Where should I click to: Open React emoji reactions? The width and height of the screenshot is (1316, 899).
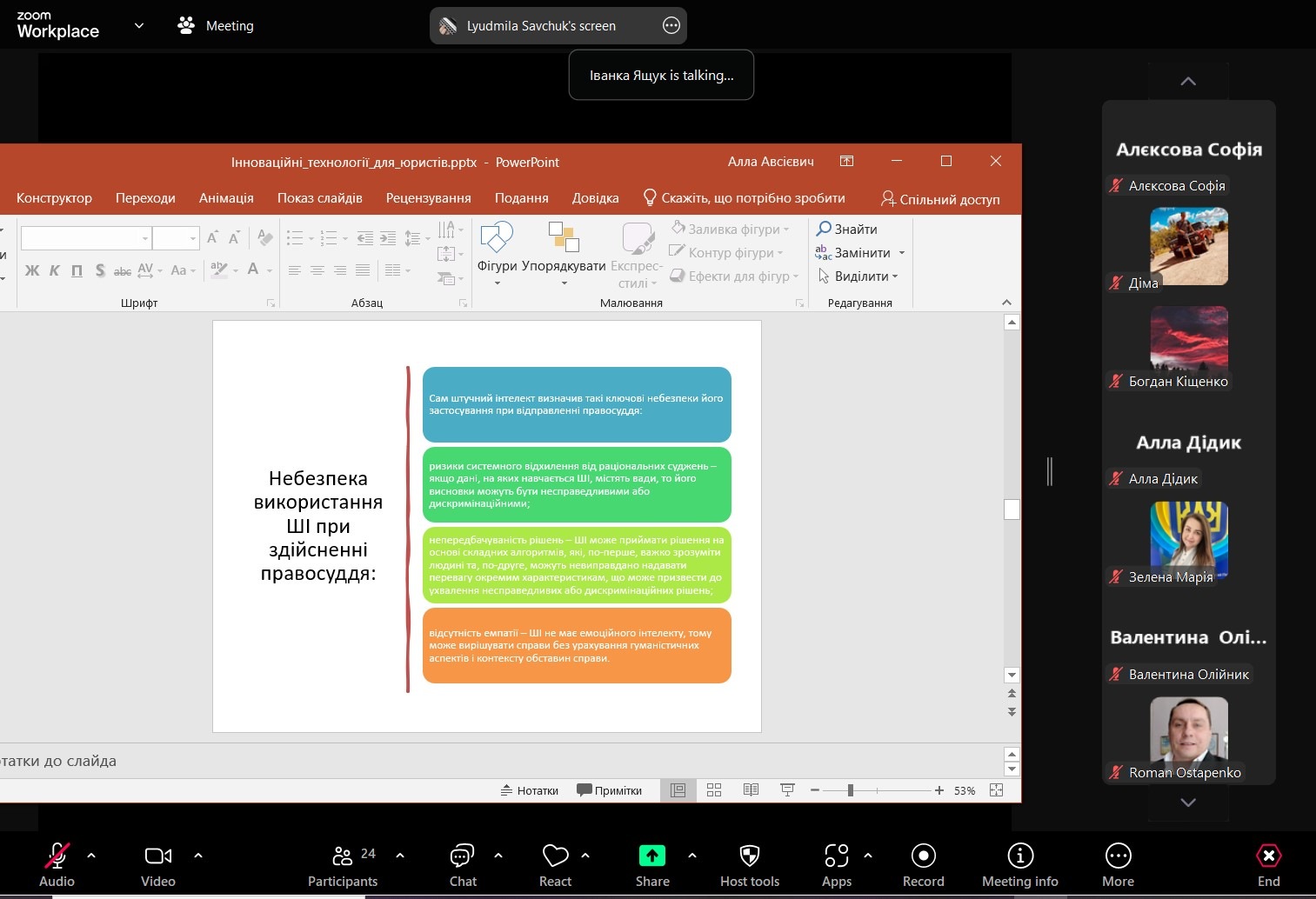555,856
